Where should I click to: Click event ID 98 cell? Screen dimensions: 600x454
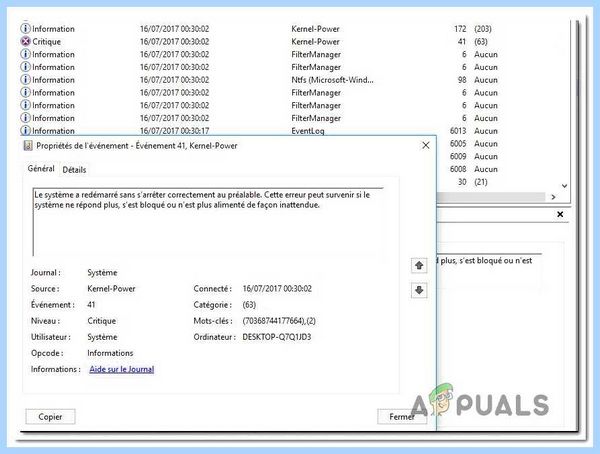pyautogui.click(x=462, y=80)
